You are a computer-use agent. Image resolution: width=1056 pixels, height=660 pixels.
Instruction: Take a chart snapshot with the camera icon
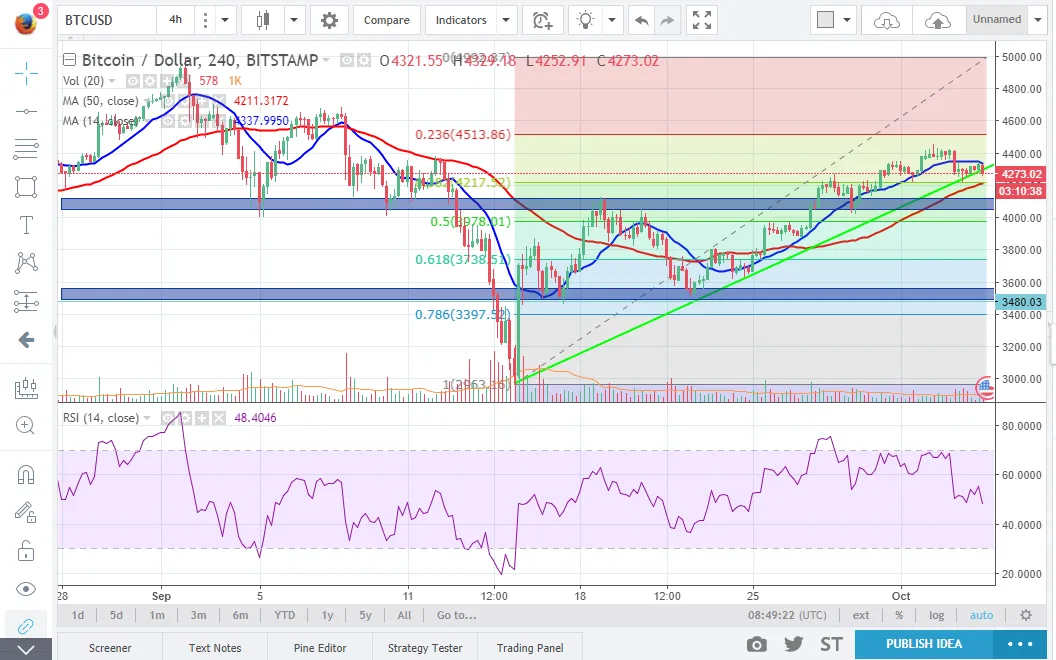click(x=756, y=645)
